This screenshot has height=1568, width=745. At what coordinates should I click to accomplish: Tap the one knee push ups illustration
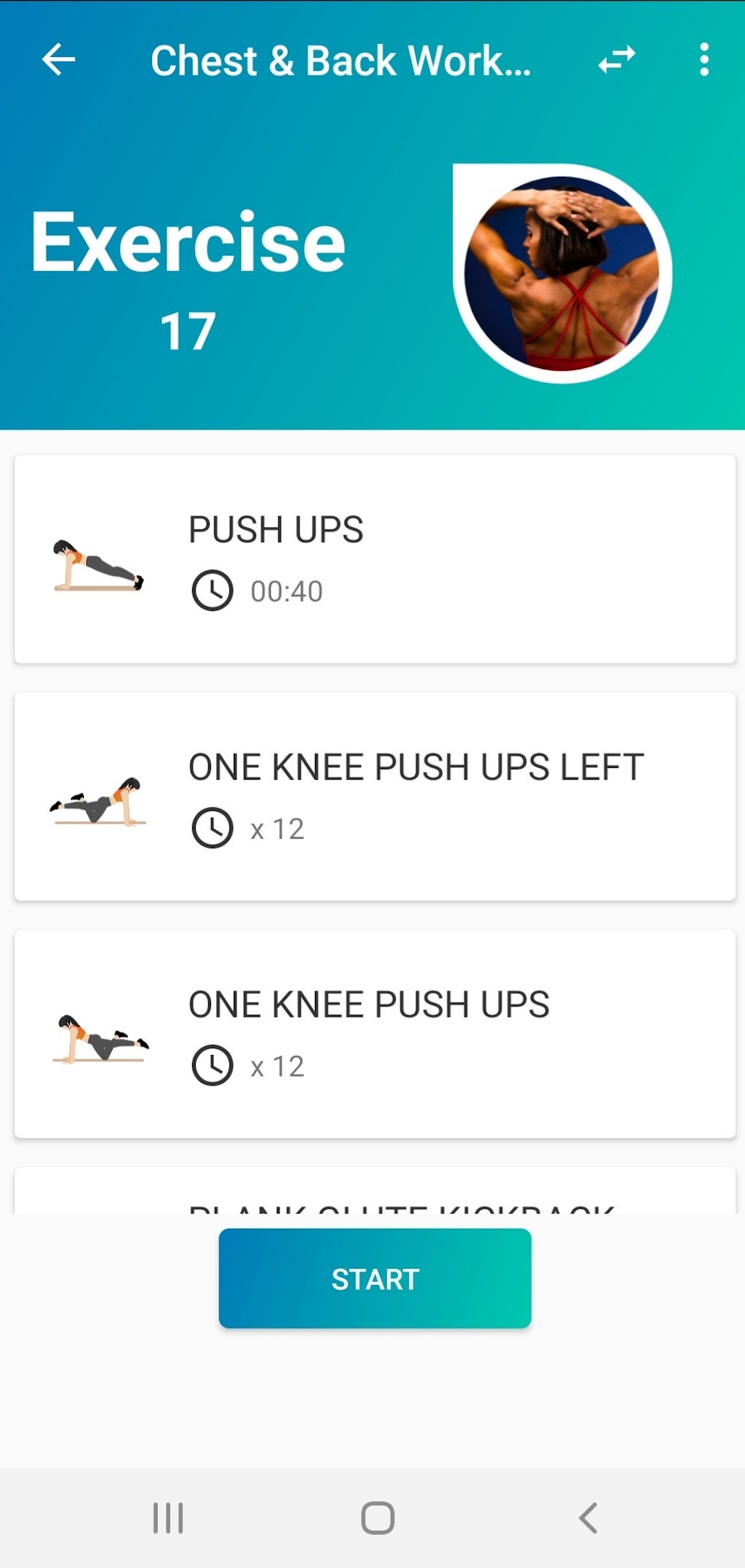click(100, 1039)
